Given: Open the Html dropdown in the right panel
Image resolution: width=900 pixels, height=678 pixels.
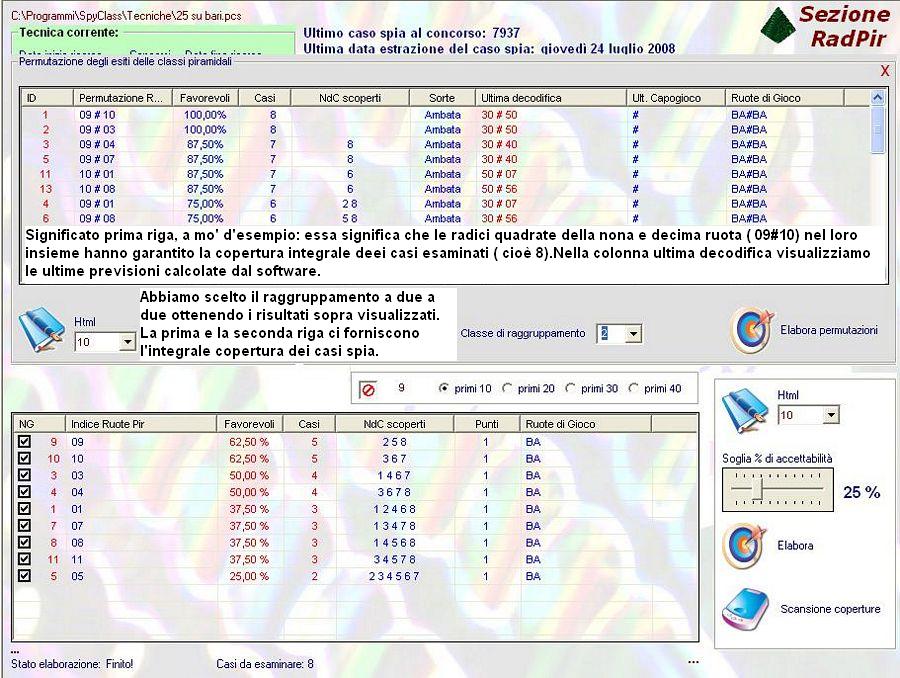Looking at the screenshot, I should (x=831, y=415).
